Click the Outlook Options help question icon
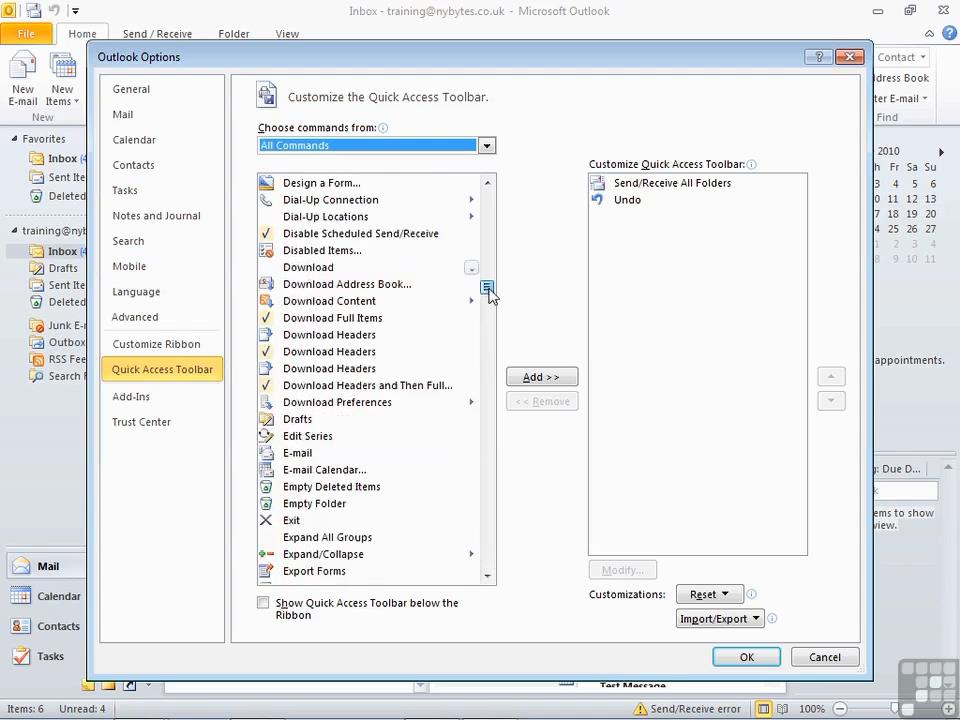The image size is (960, 720). [819, 57]
